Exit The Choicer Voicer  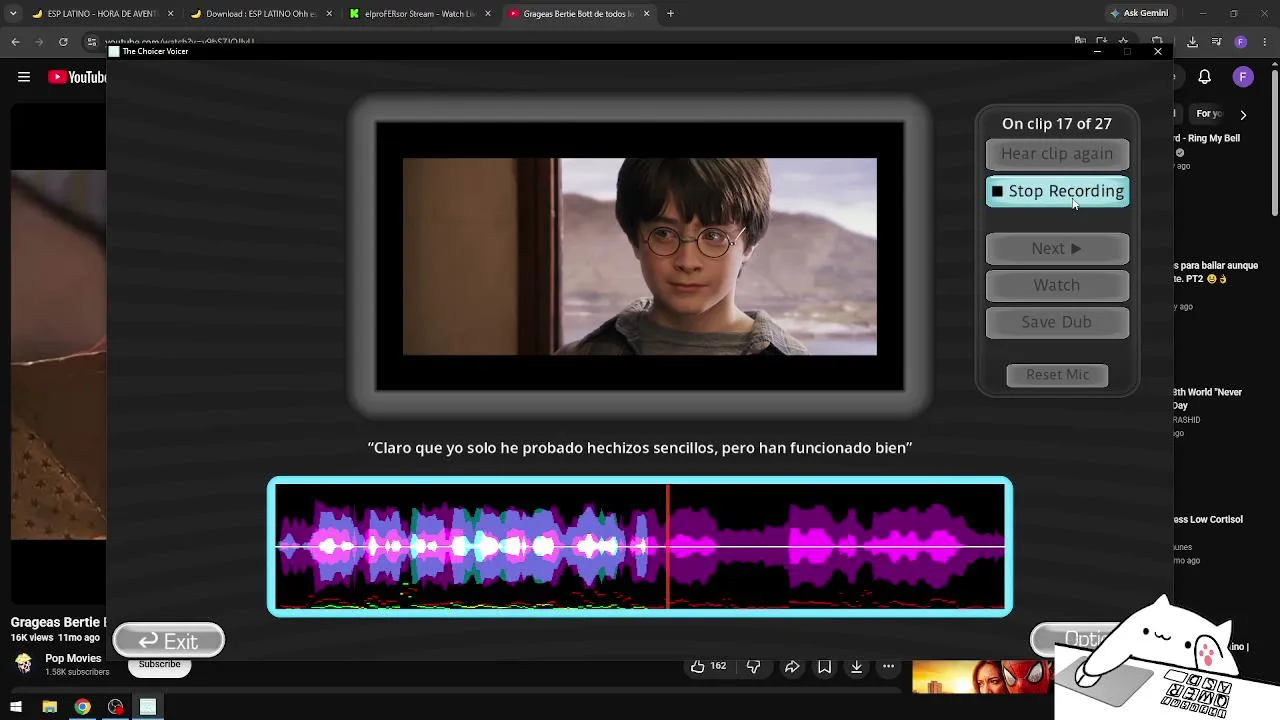[x=168, y=641]
